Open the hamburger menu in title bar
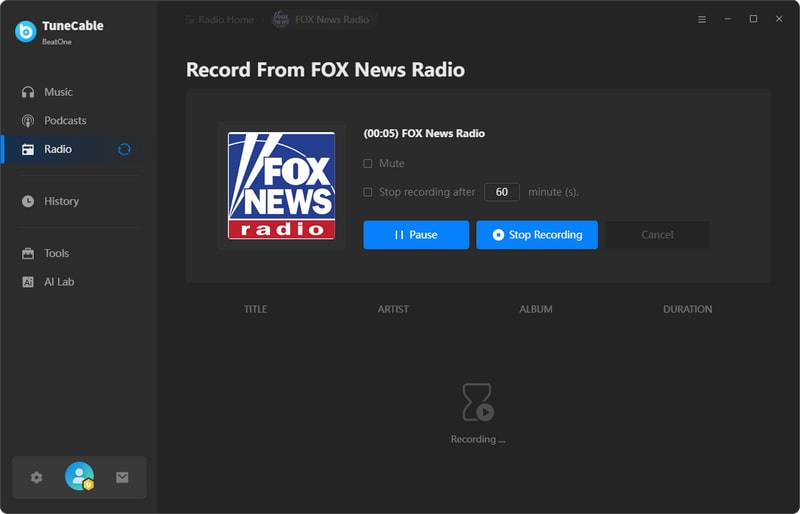Screen dimensions: 800x514 [702, 19]
